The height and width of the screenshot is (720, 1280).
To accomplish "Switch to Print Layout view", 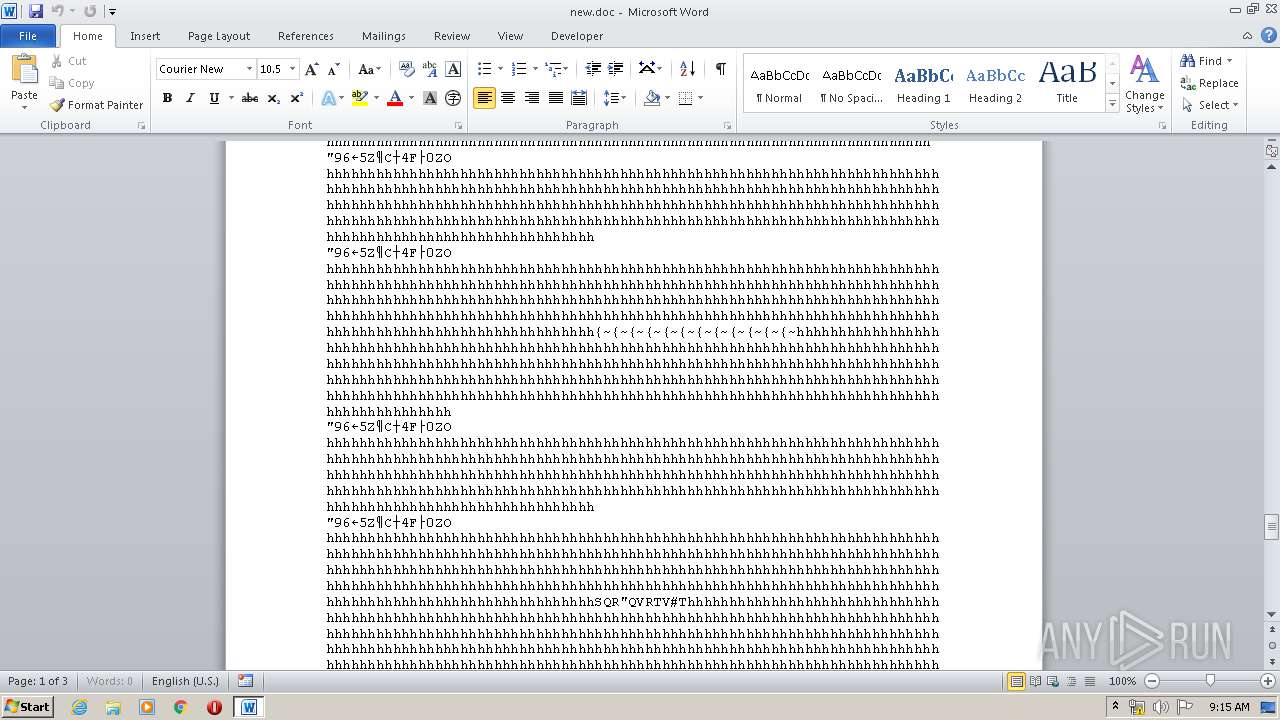I will [x=1016, y=681].
